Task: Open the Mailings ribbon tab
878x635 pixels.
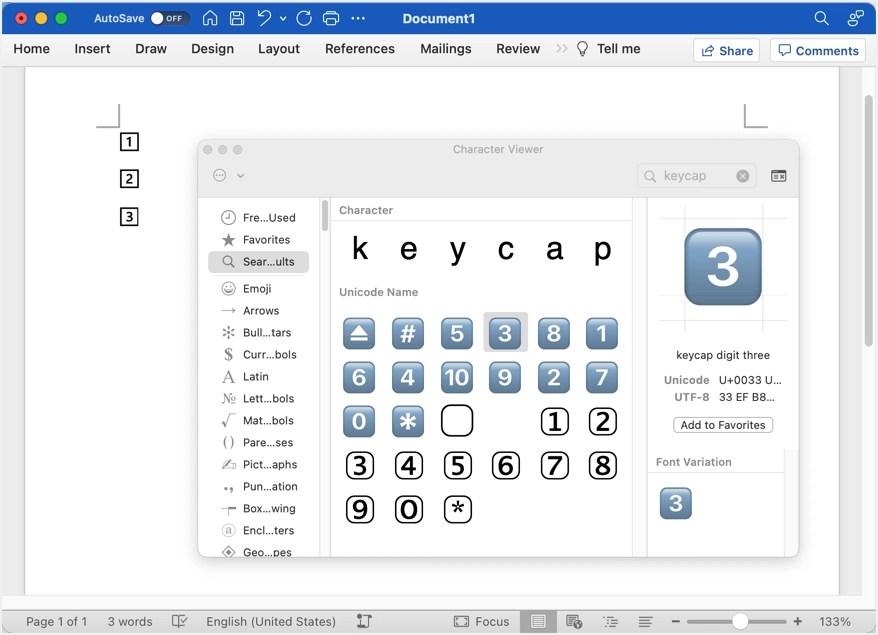Action: point(445,48)
